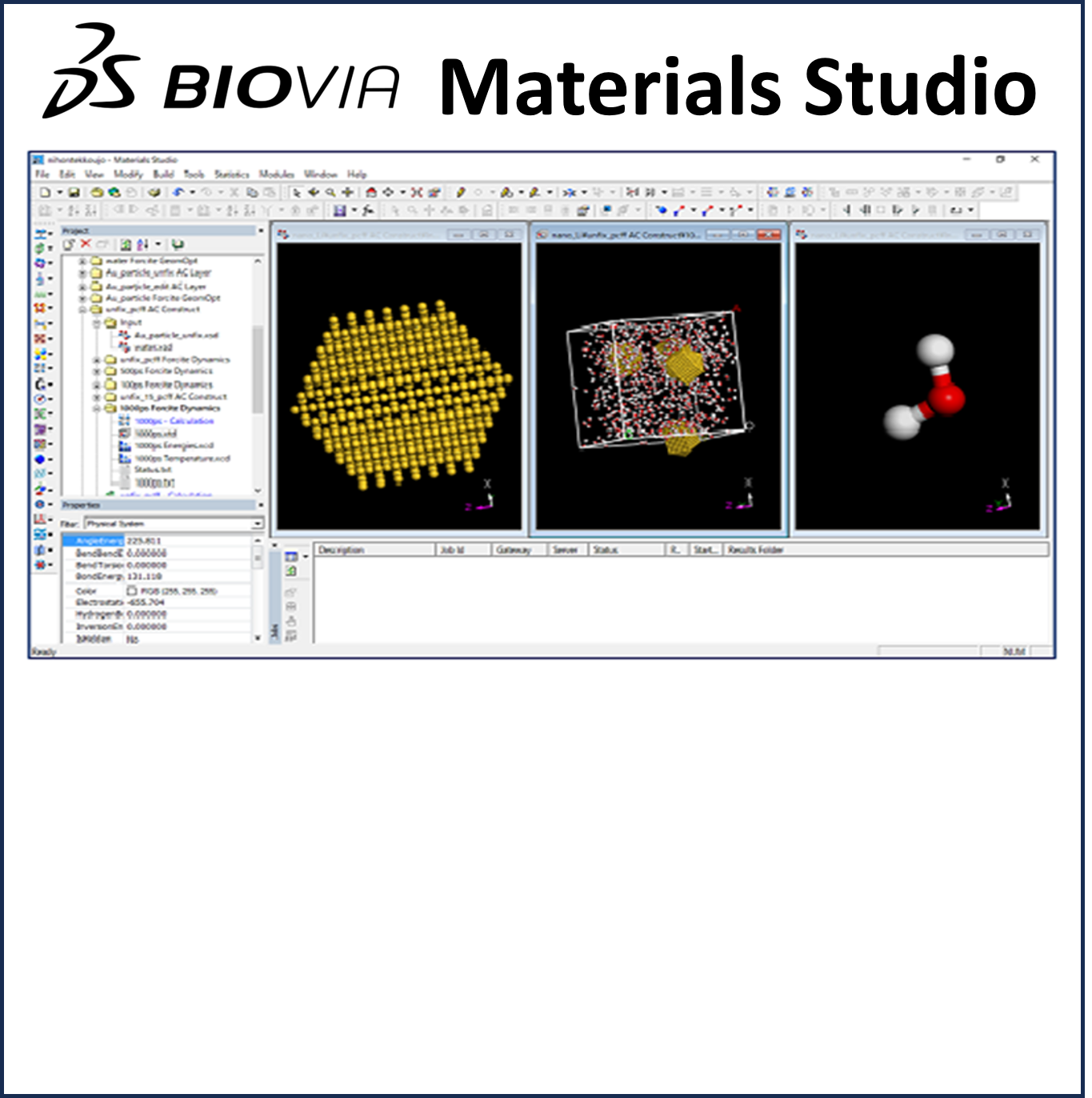Expand the Au_particle_unfix AC Layer folder
The height and width of the screenshot is (1098, 1092).
[82, 274]
